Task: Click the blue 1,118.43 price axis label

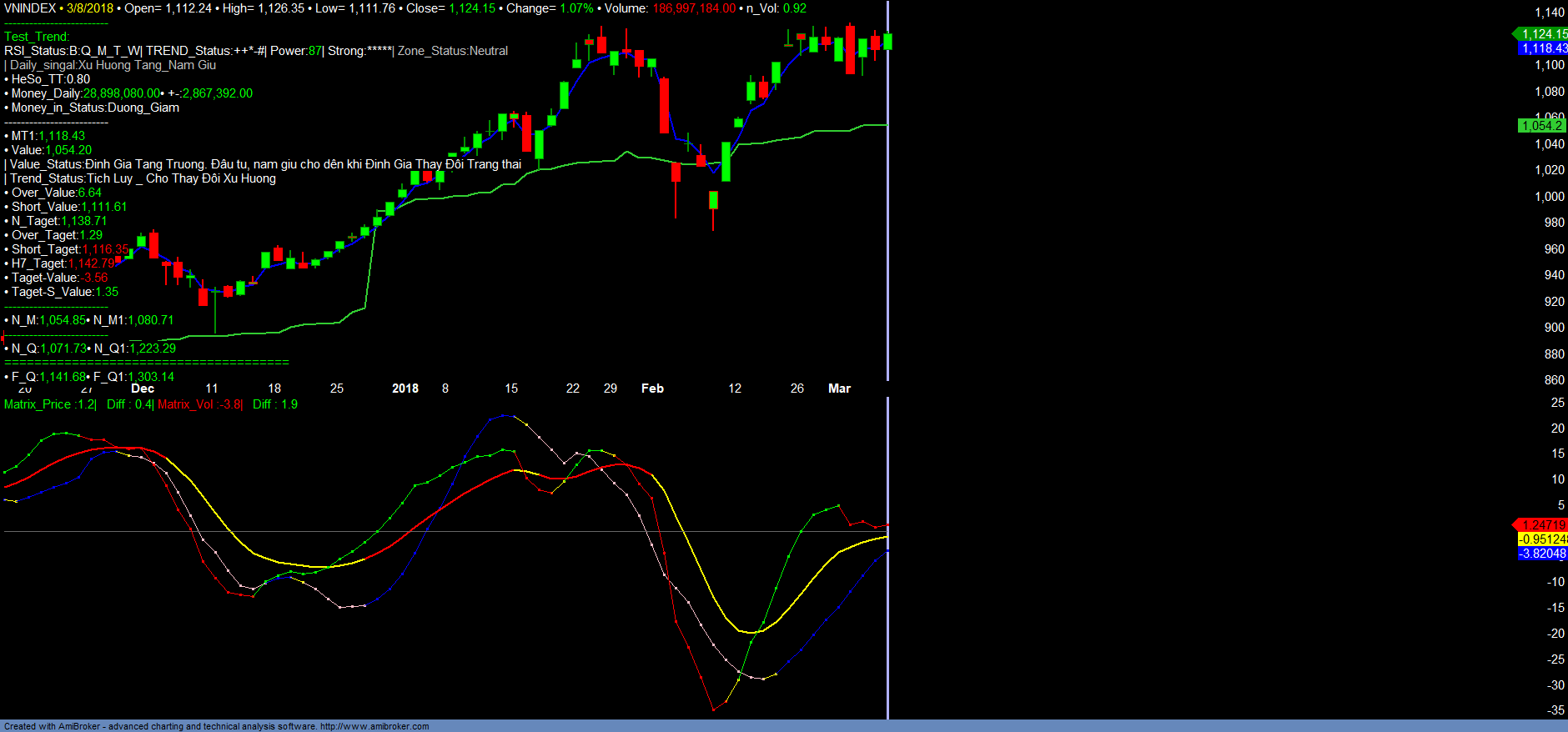Action: point(1543,48)
